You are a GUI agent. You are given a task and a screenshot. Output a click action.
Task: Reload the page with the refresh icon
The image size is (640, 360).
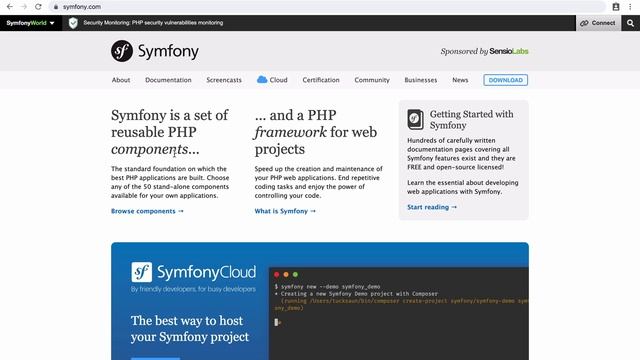pos(38,7)
